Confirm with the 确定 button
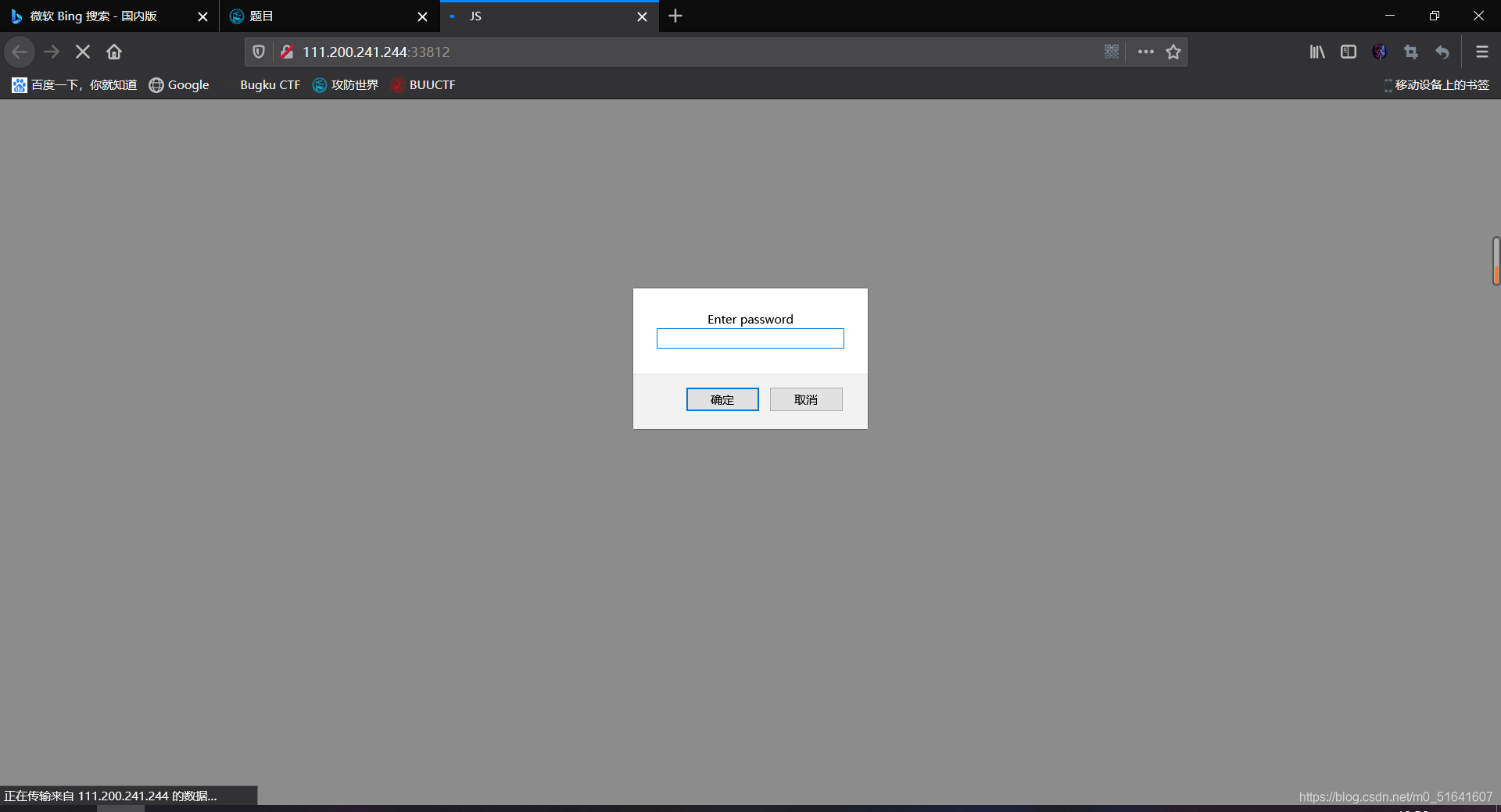 (722, 399)
